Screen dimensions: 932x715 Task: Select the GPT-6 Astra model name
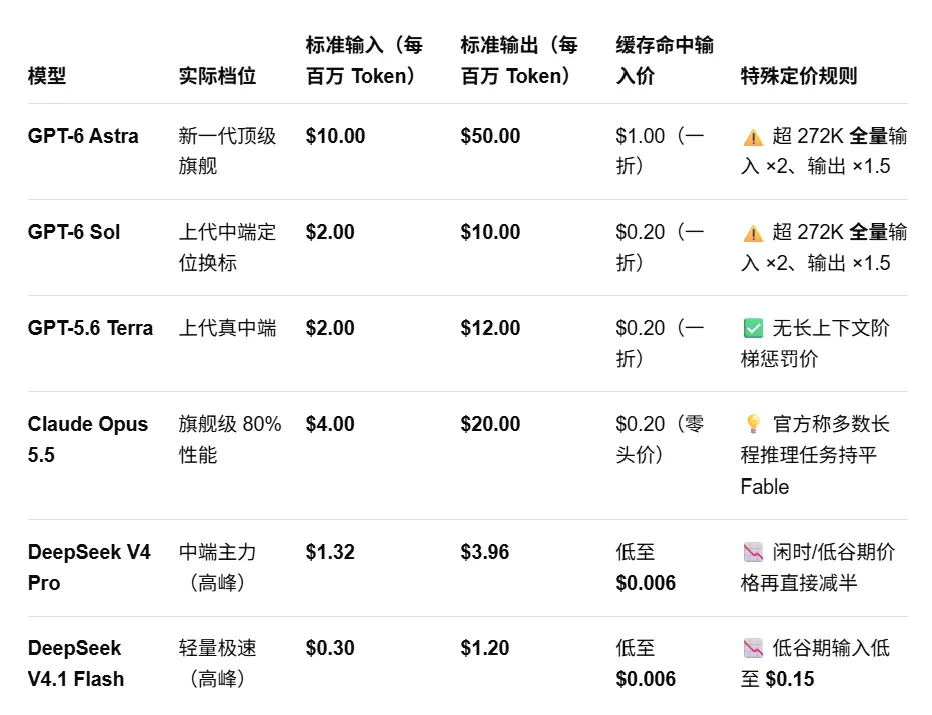(83, 136)
